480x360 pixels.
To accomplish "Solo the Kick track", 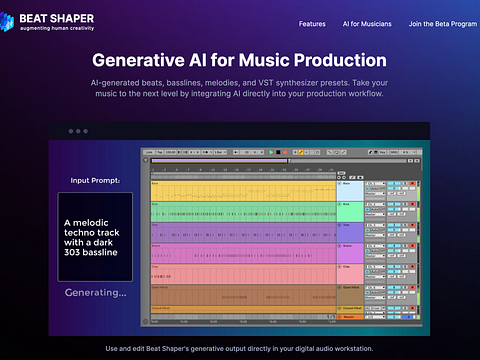I will (x=405, y=204).
